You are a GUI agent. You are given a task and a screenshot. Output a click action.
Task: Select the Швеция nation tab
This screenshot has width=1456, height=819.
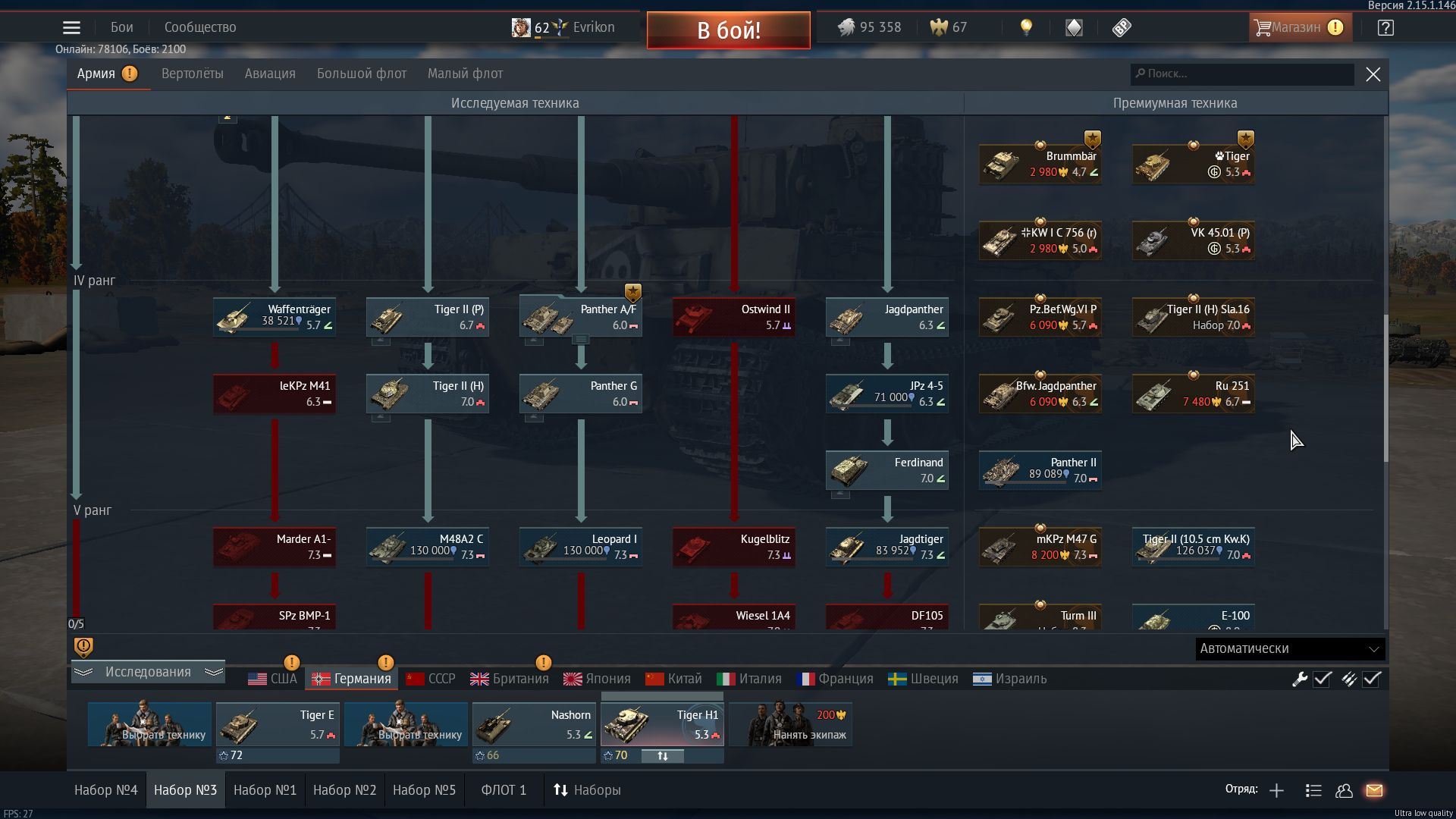pos(923,679)
